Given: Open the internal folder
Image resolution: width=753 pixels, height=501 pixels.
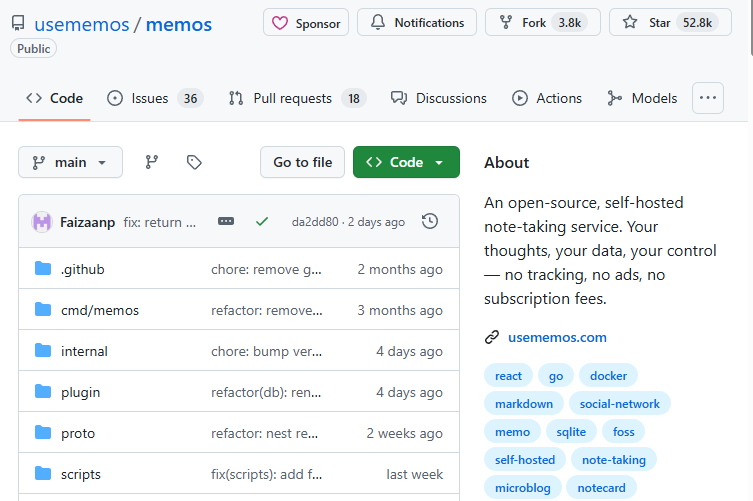Looking at the screenshot, I should point(84,352).
